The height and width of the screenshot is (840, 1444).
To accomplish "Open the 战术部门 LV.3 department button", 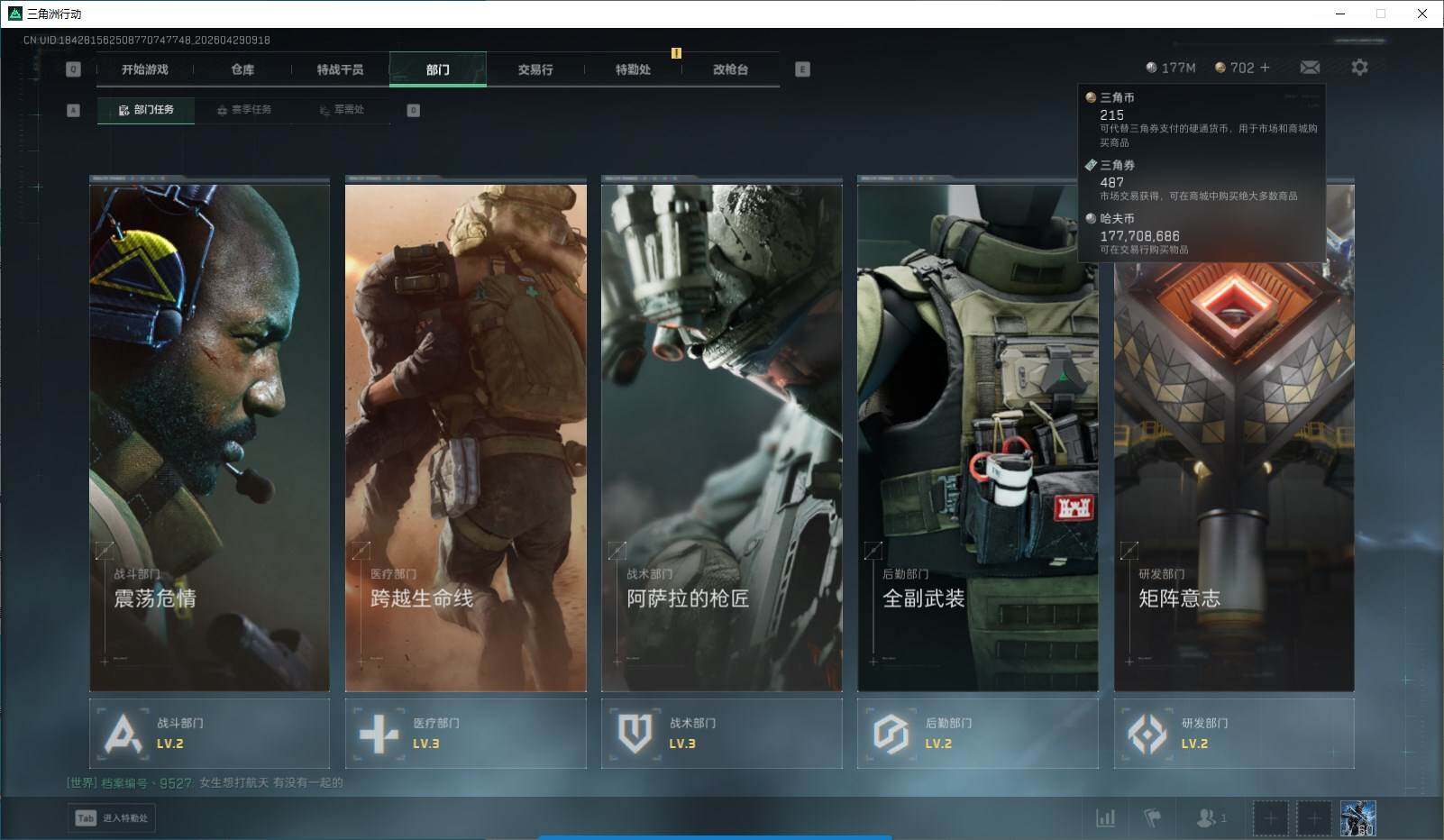I will 721,734.
